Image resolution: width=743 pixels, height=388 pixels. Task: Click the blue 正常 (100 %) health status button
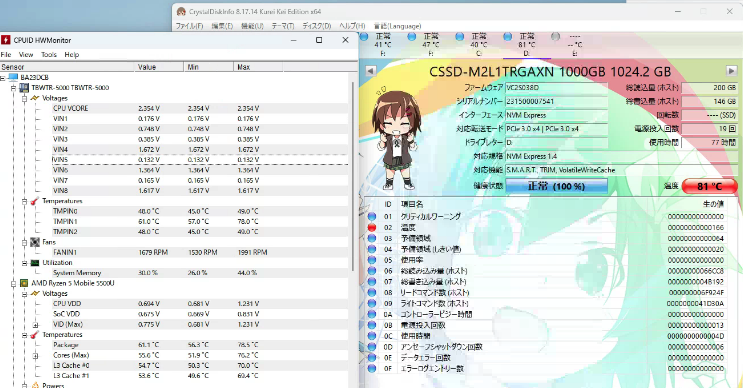point(556,186)
